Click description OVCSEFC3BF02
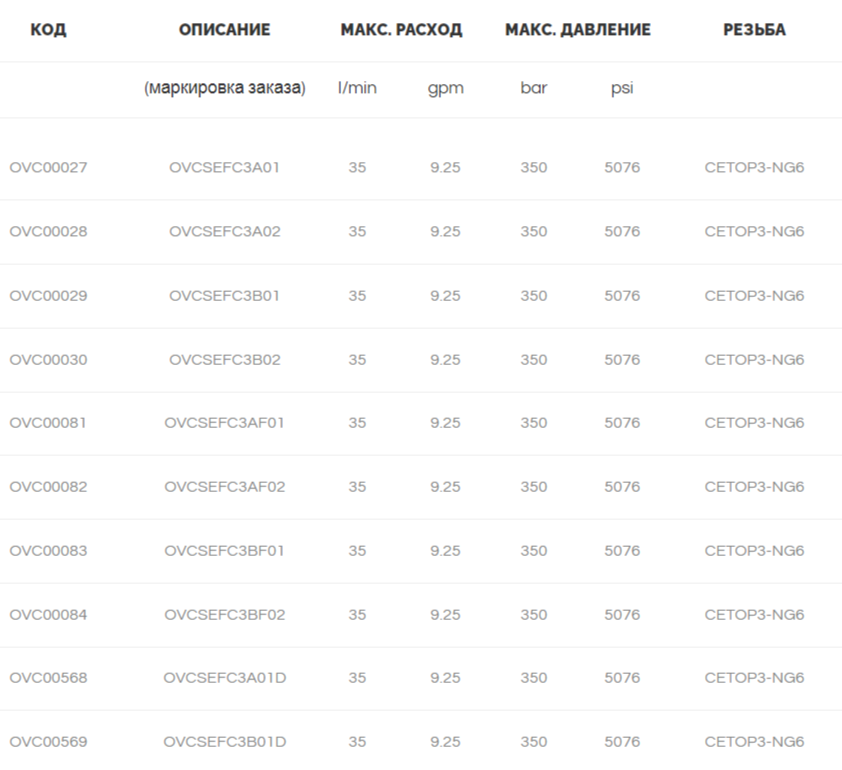 coord(224,615)
